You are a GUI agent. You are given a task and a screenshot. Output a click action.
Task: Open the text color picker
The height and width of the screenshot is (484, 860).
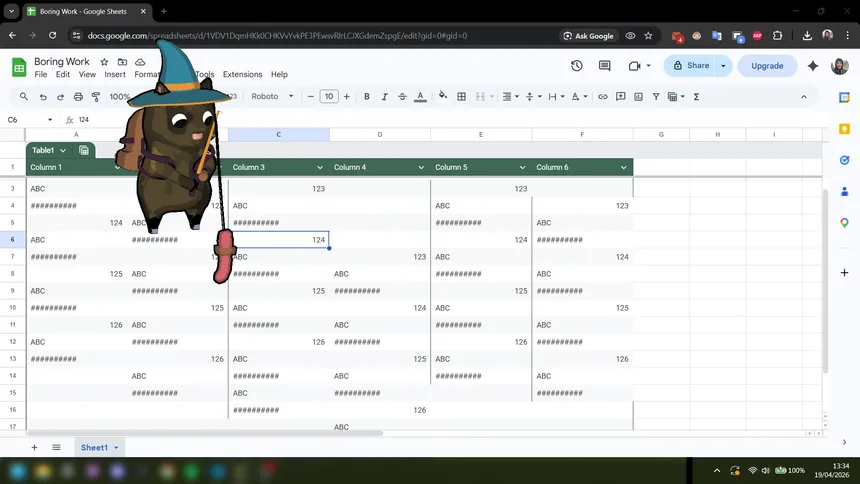point(419,97)
